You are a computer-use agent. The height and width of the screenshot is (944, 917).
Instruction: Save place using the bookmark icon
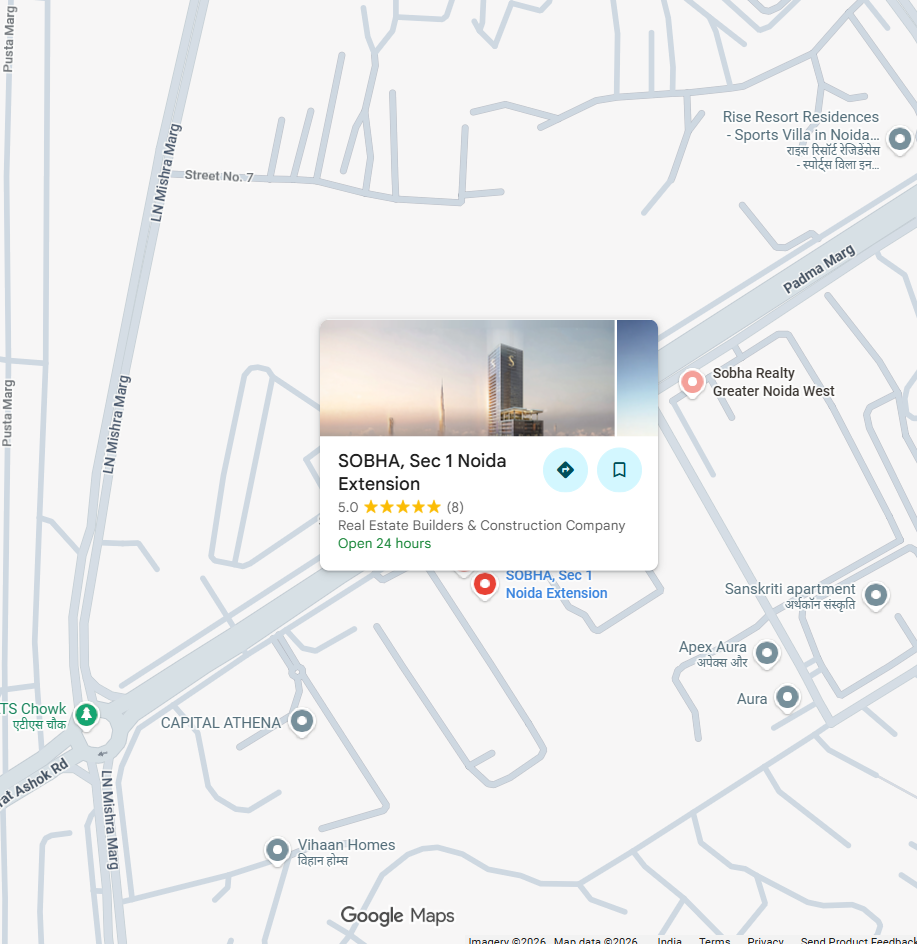click(x=619, y=470)
